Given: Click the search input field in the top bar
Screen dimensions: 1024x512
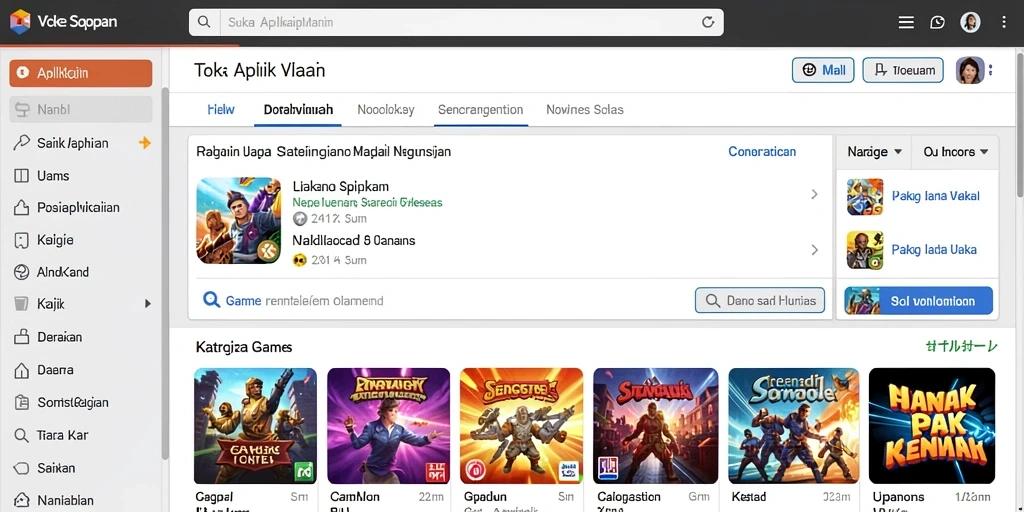Looking at the screenshot, I should pyautogui.click(x=456, y=22).
